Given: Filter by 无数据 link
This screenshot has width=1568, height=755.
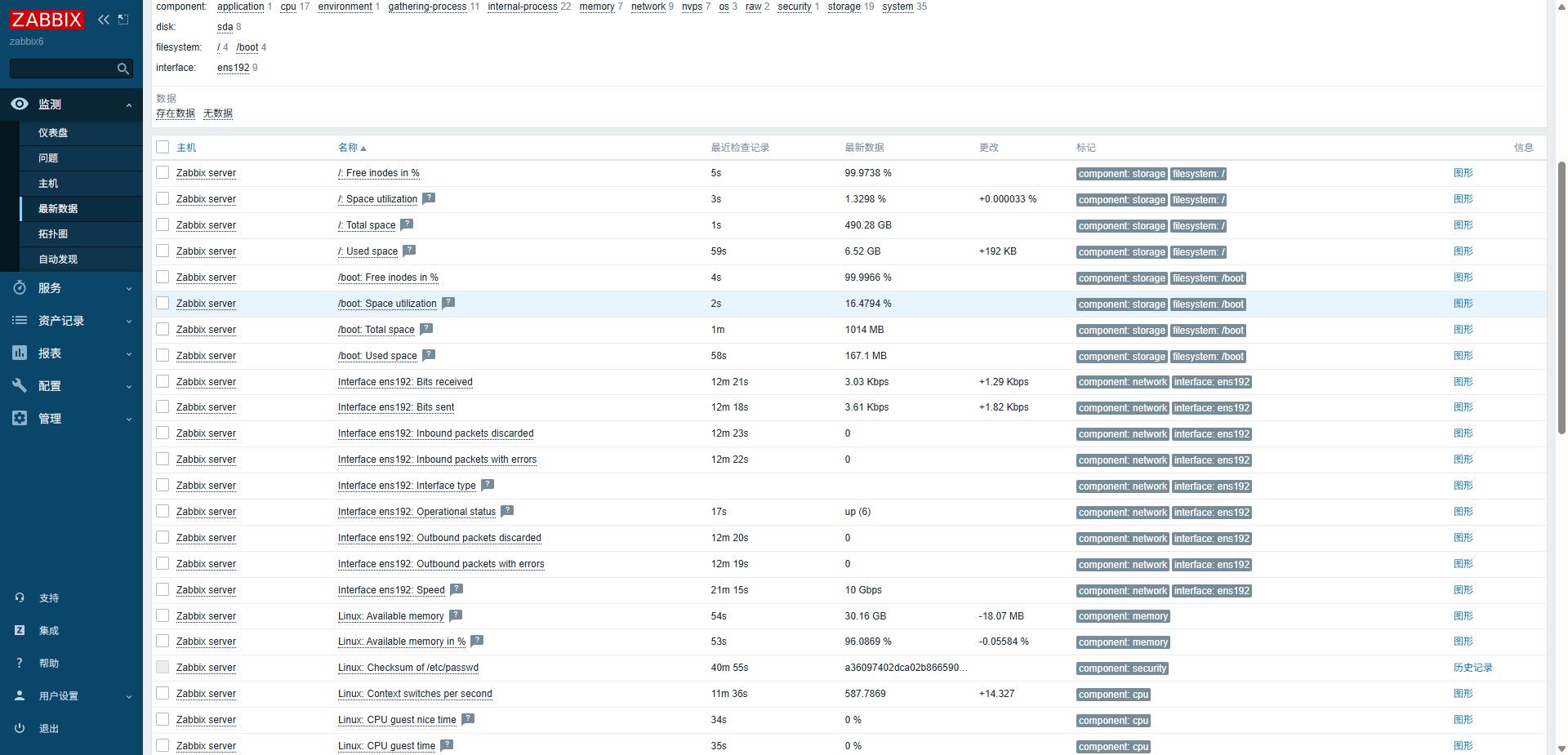Looking at the screenshot, I should [x=218, y=113].
